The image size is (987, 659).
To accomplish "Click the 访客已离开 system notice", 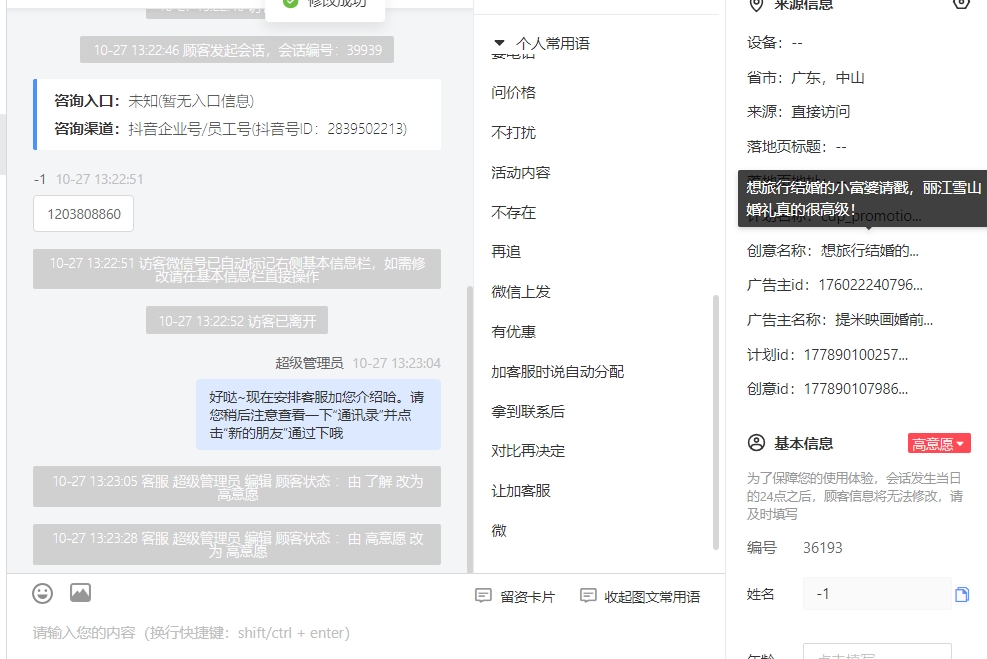I will pos(237,321).
